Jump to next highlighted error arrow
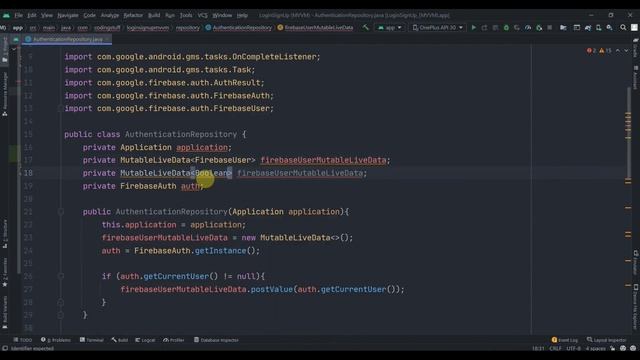Image resolution: width=640 pixels, height=360 pixels. [x=626, y=51]
